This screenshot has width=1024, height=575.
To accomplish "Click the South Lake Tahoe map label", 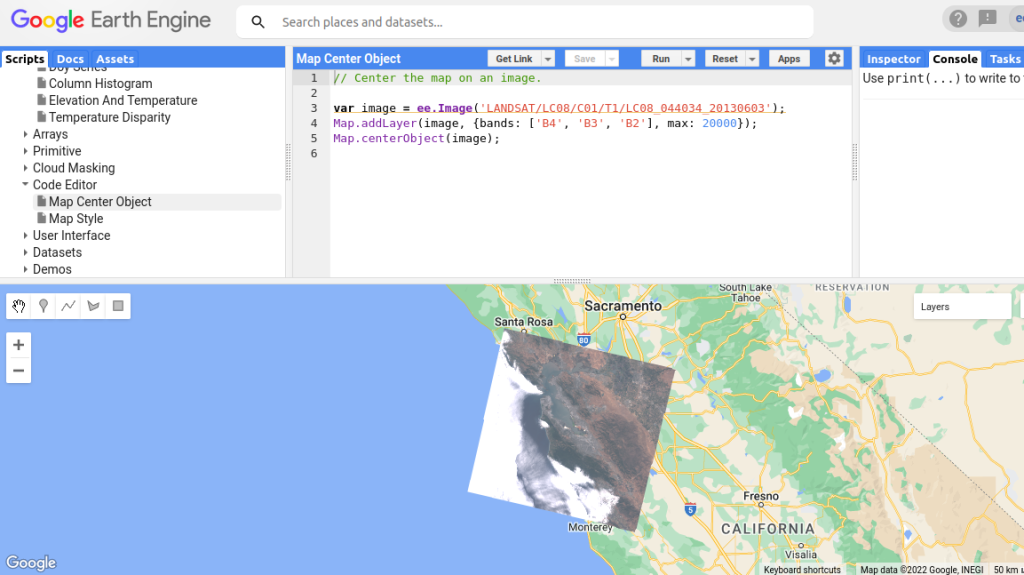I will pyautogui.click(x=745, y=292).
